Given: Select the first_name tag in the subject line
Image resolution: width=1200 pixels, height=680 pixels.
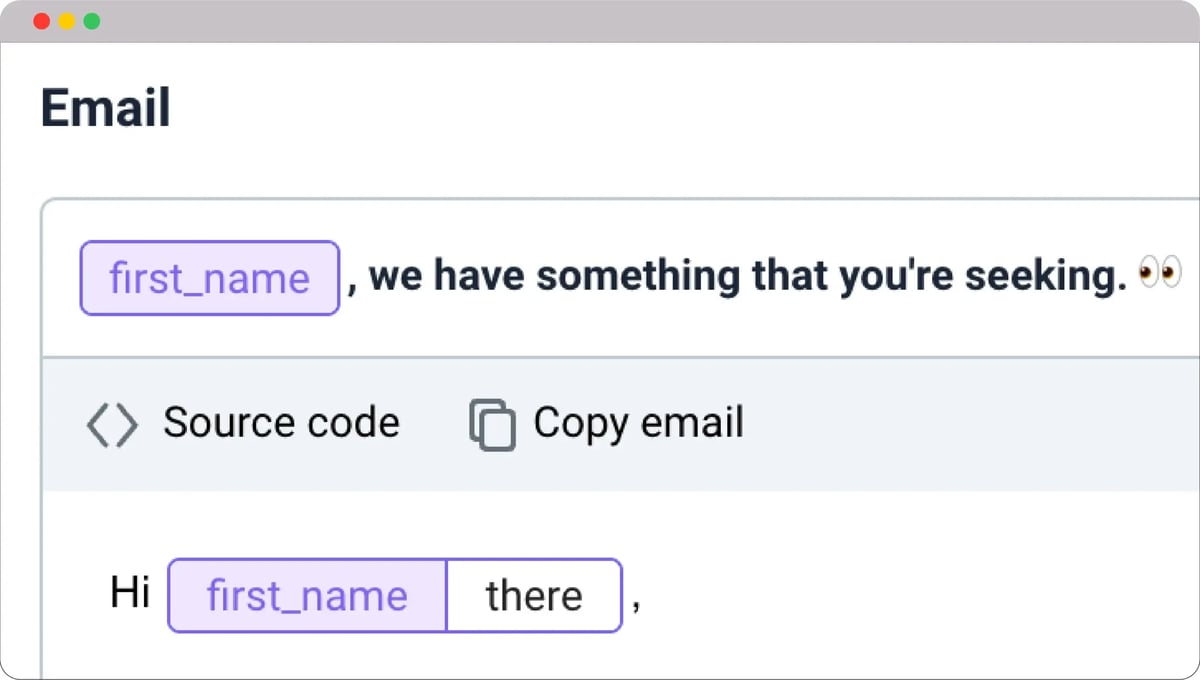Looking at the screenshot, I should (210, 278).
